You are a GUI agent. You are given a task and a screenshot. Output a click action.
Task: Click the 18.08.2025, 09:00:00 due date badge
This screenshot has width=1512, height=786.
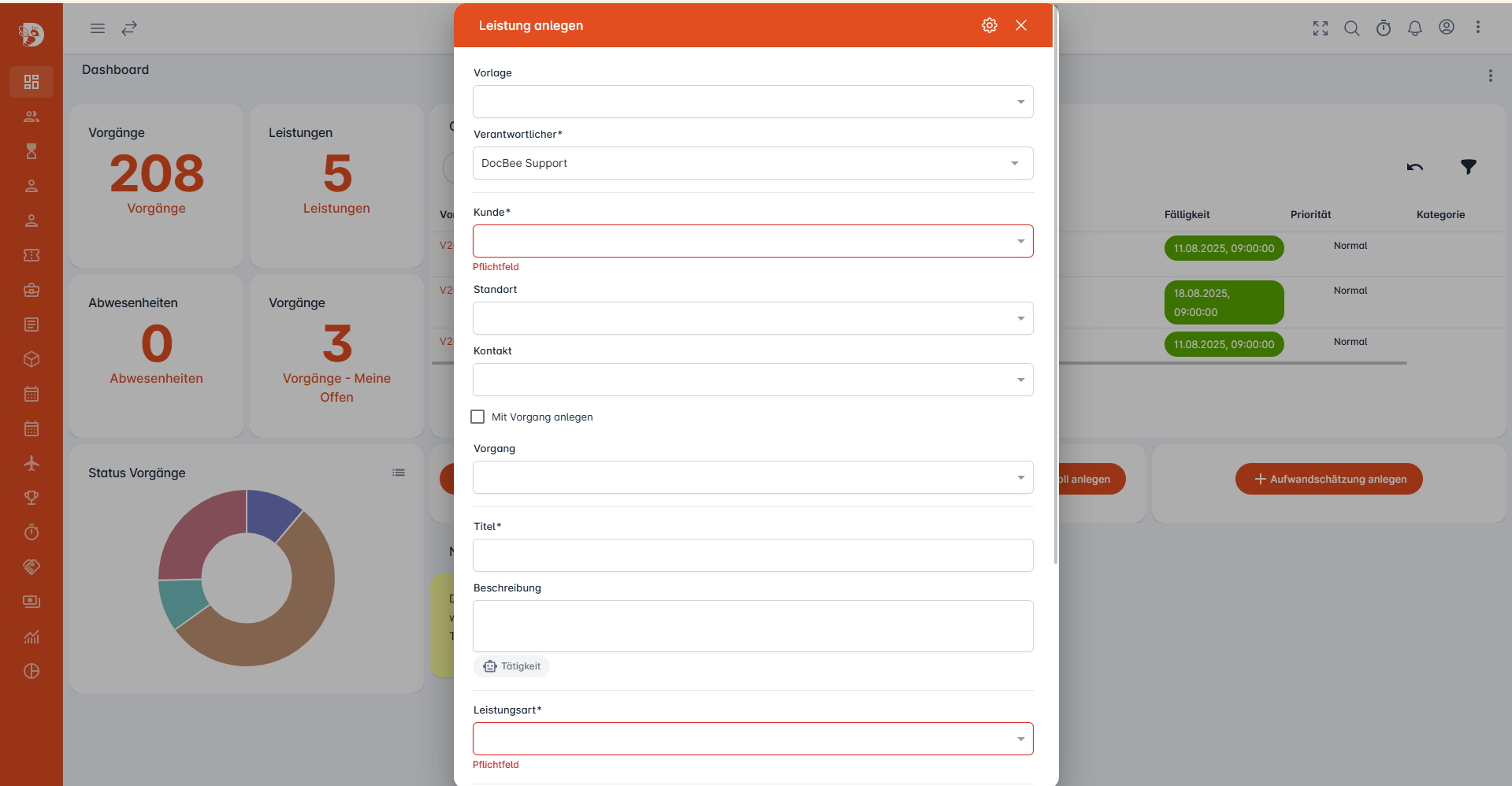click(x=1224, y=302)
